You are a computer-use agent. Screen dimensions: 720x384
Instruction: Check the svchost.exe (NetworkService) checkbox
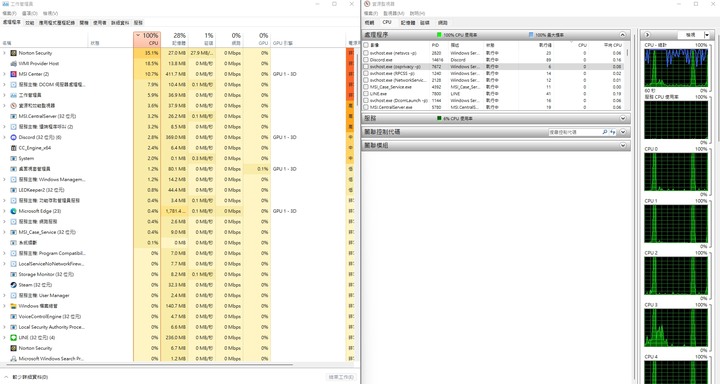(366, 80)
